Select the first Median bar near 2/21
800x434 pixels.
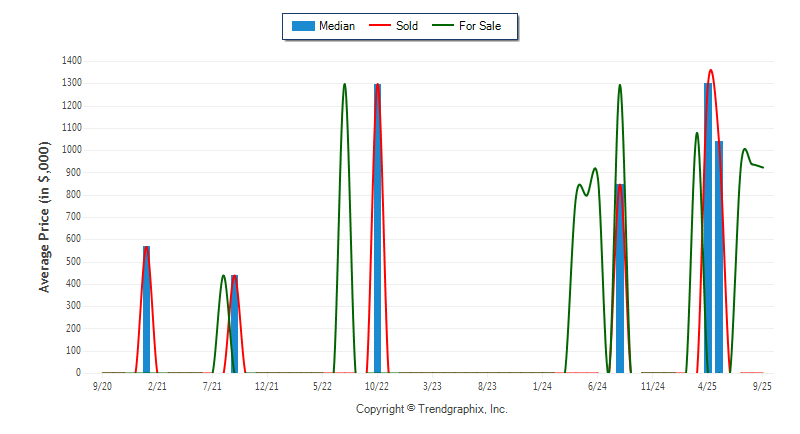click(x=146, y=310)
